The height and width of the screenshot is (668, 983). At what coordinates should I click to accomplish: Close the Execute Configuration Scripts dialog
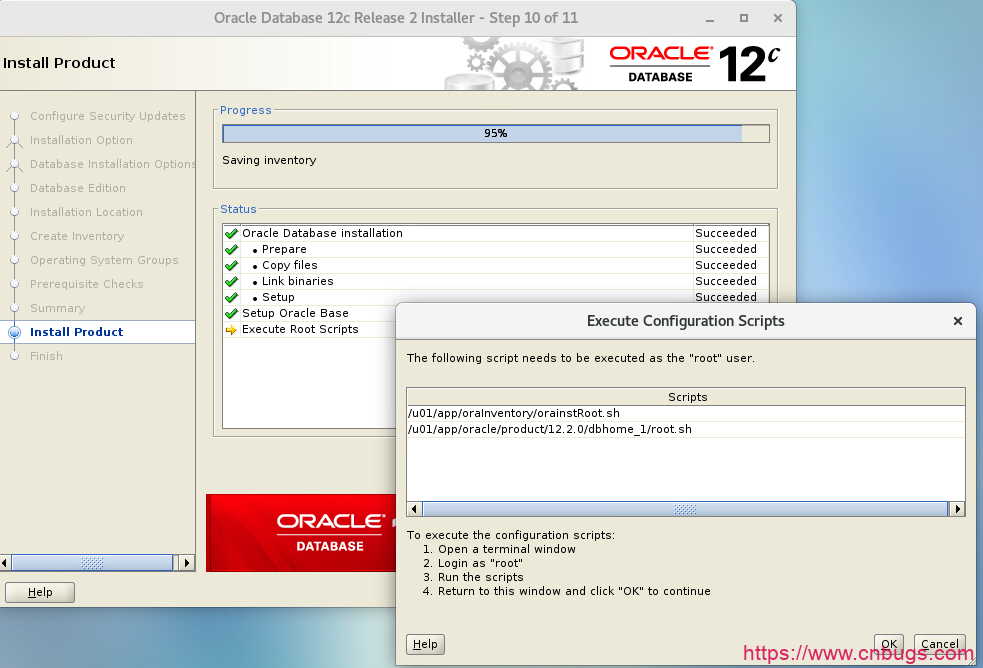(957, 322)
